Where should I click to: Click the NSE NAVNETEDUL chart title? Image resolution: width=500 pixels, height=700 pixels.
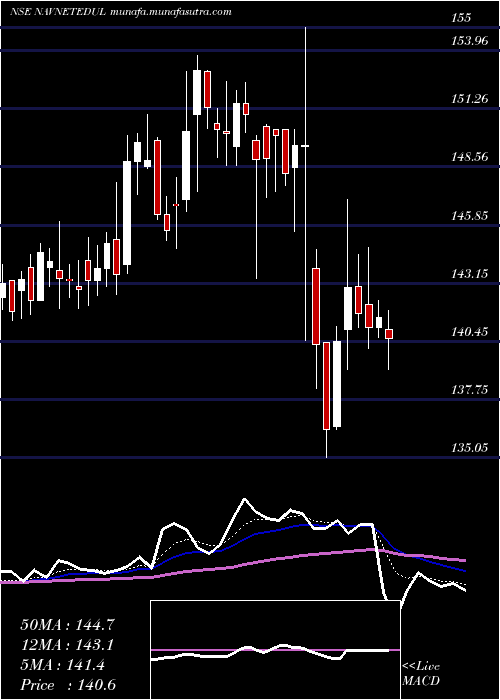pos(58,12)
